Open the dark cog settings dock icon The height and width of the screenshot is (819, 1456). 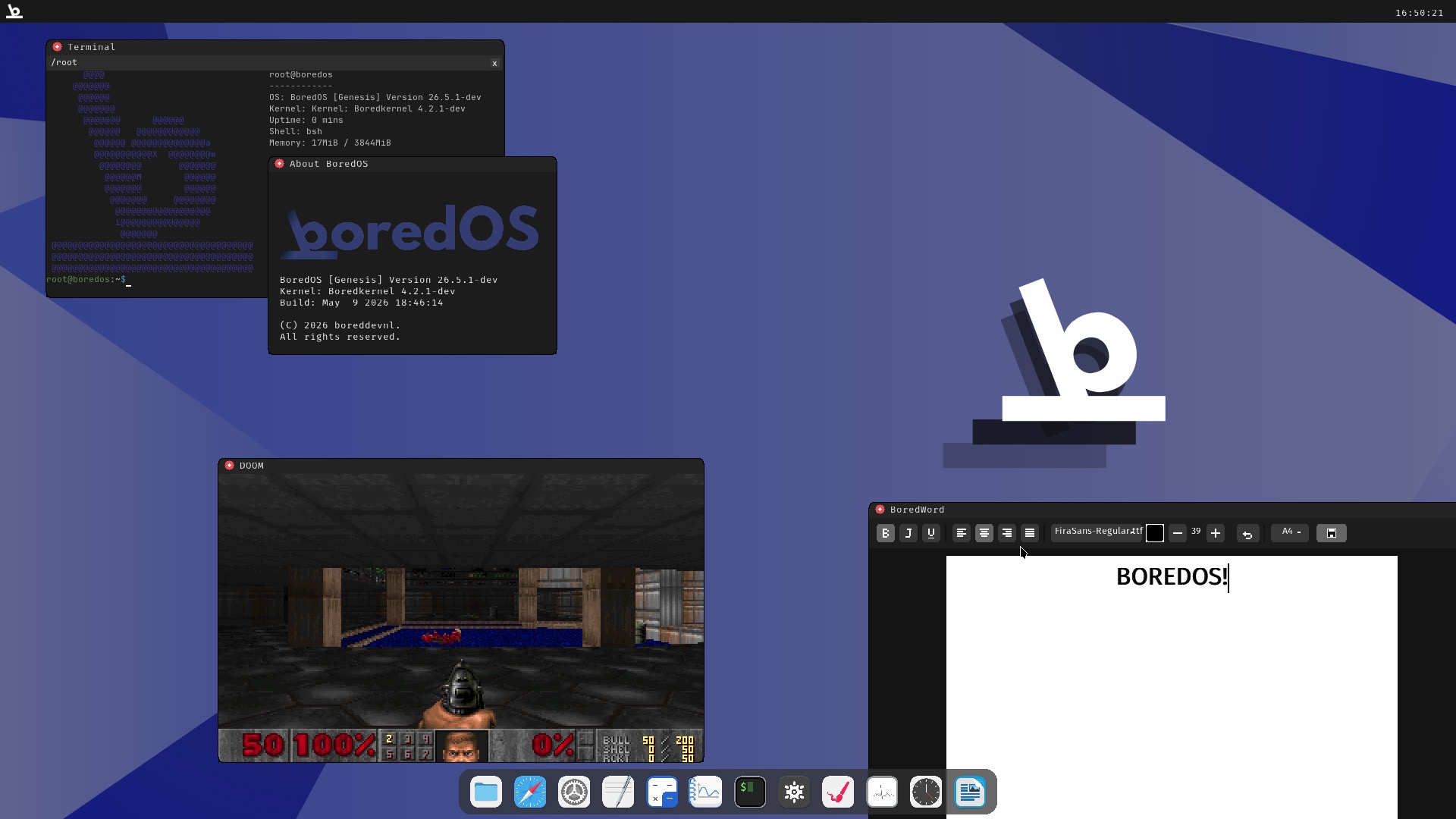pyautogui.click(x=794, y=792)
